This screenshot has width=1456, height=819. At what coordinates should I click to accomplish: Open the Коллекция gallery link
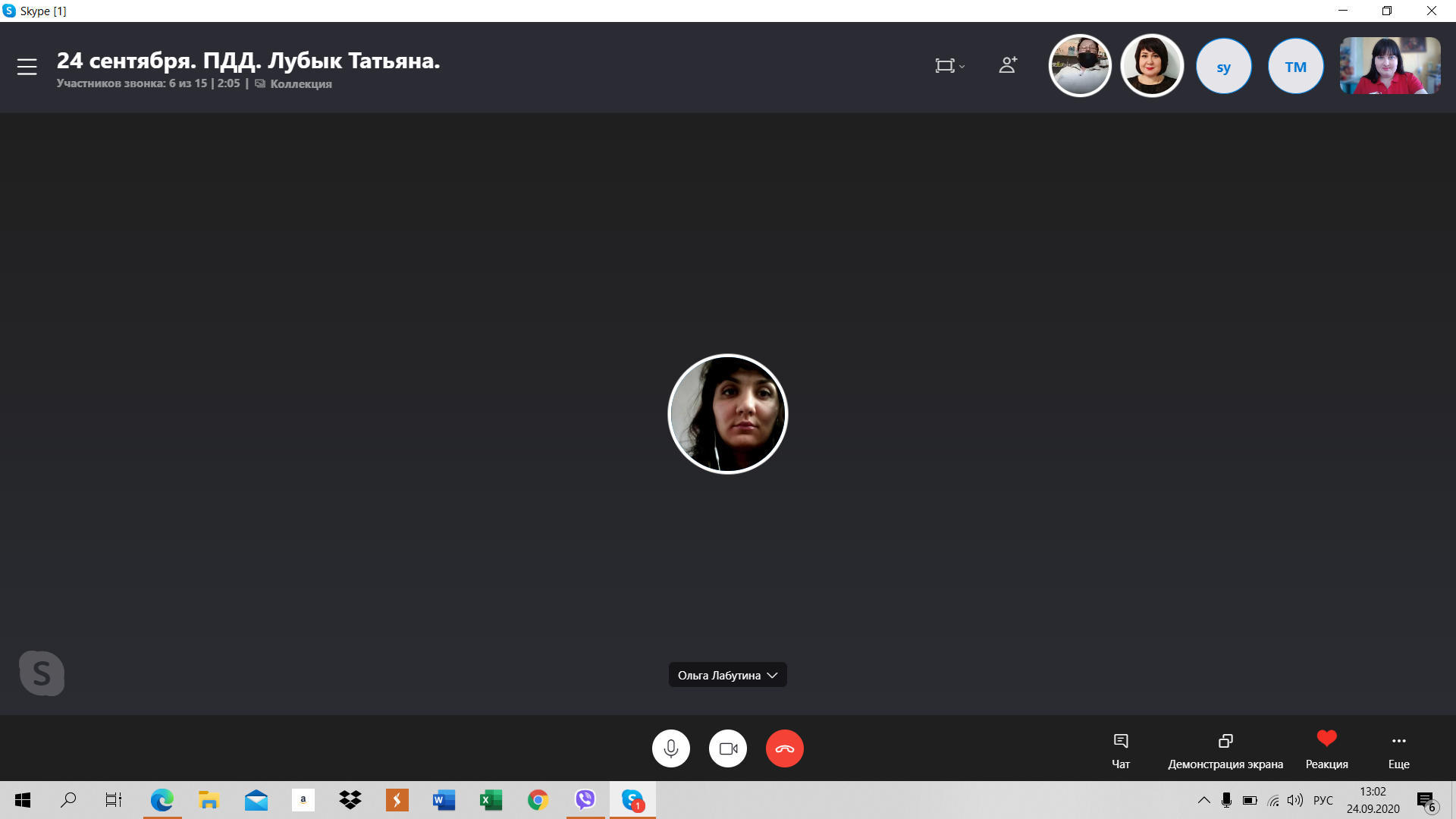pos(300,84)
